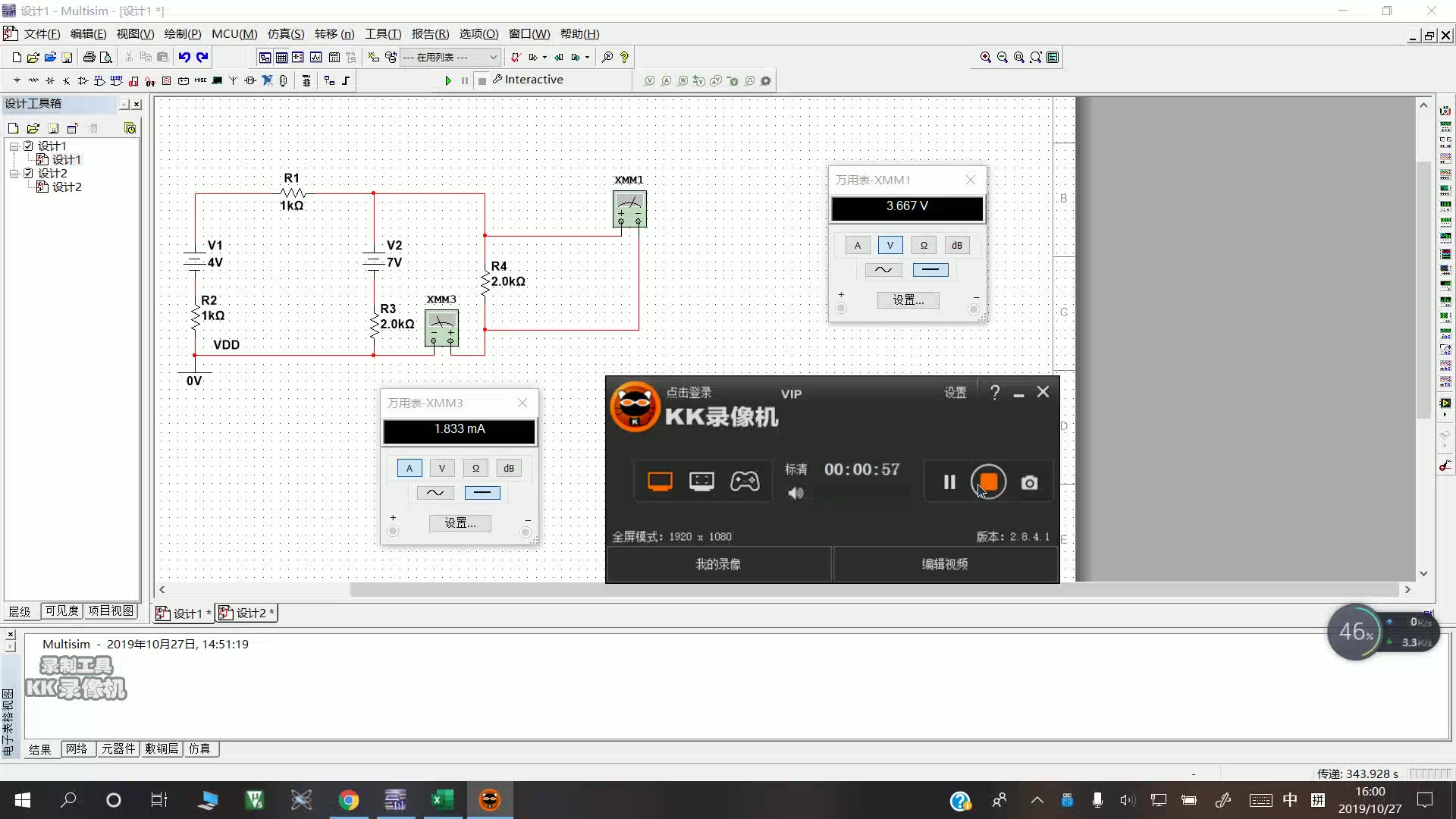Click the AC sine wave toggle on XMM3
The height and width of the screenshot is (819, 1456).
pos(435,492)
